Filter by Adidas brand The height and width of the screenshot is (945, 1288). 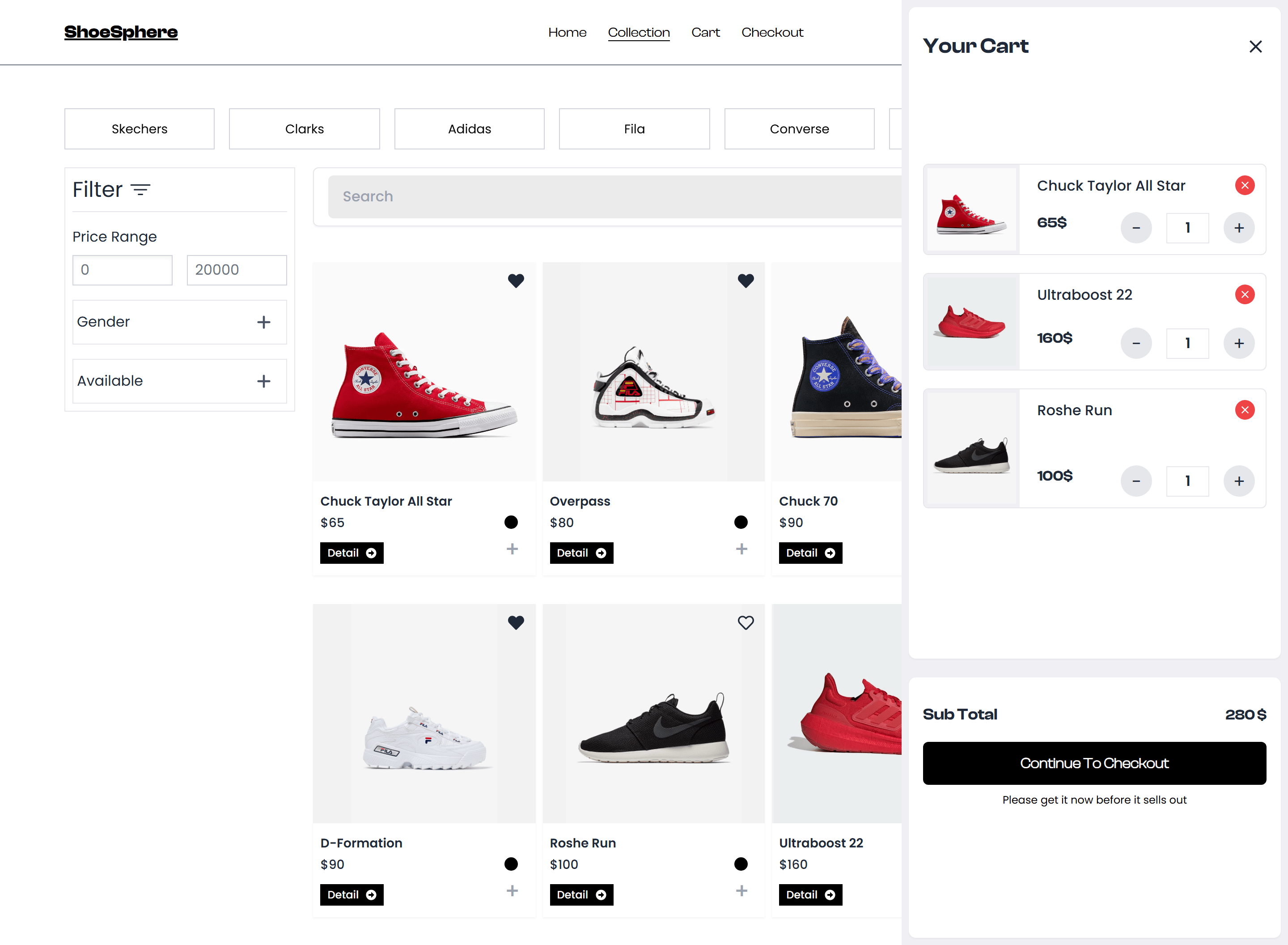tap(469, 129)
